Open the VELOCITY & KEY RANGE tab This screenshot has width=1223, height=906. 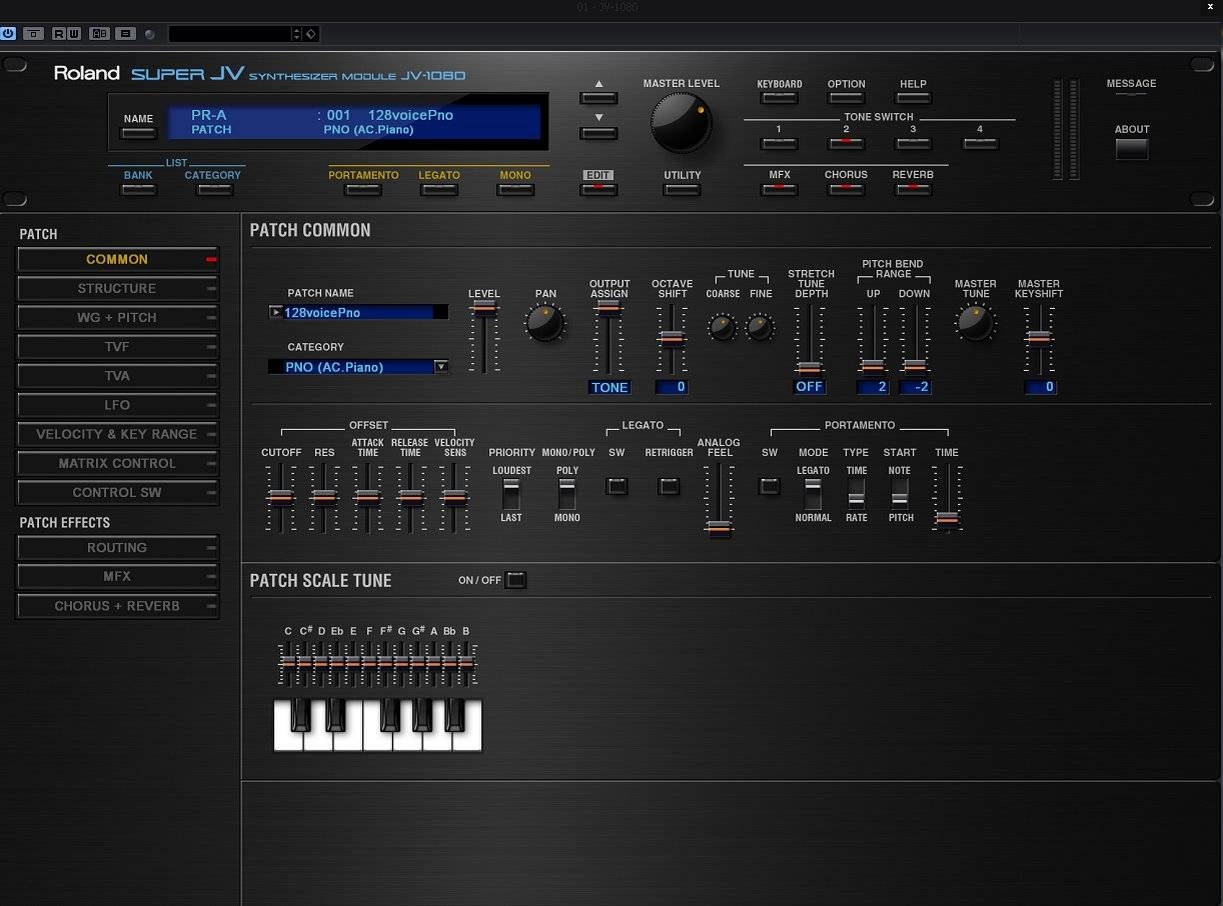[x=118, y=434]
